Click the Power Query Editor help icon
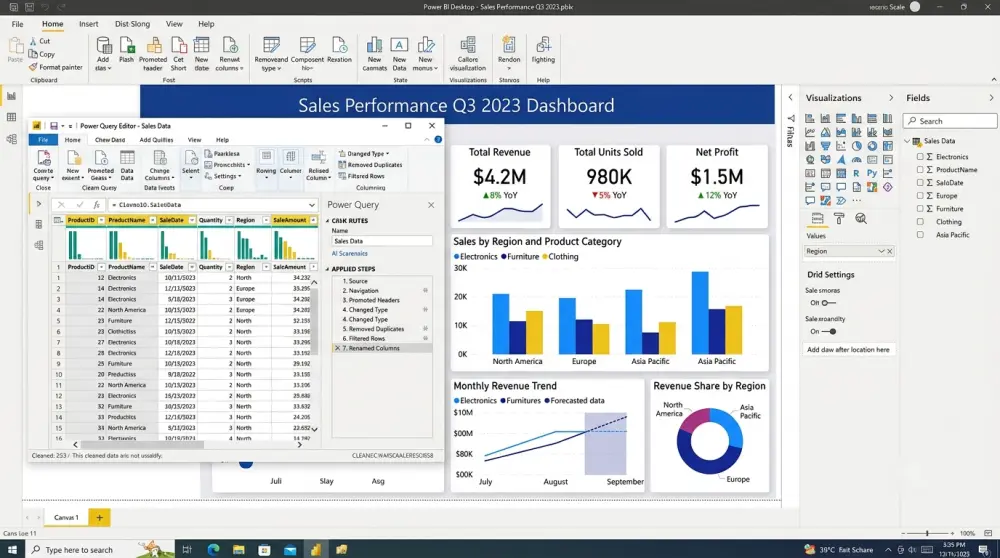The width and height of the screenshot is (1000, 558). point(438,140)
